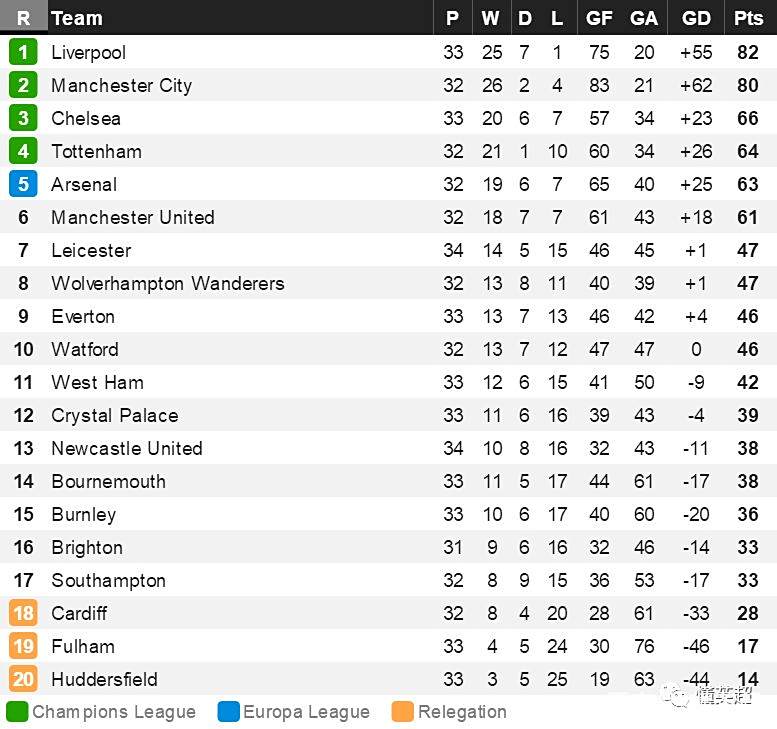
Task: Sort table by Pts column header
Action: point(748,18)
